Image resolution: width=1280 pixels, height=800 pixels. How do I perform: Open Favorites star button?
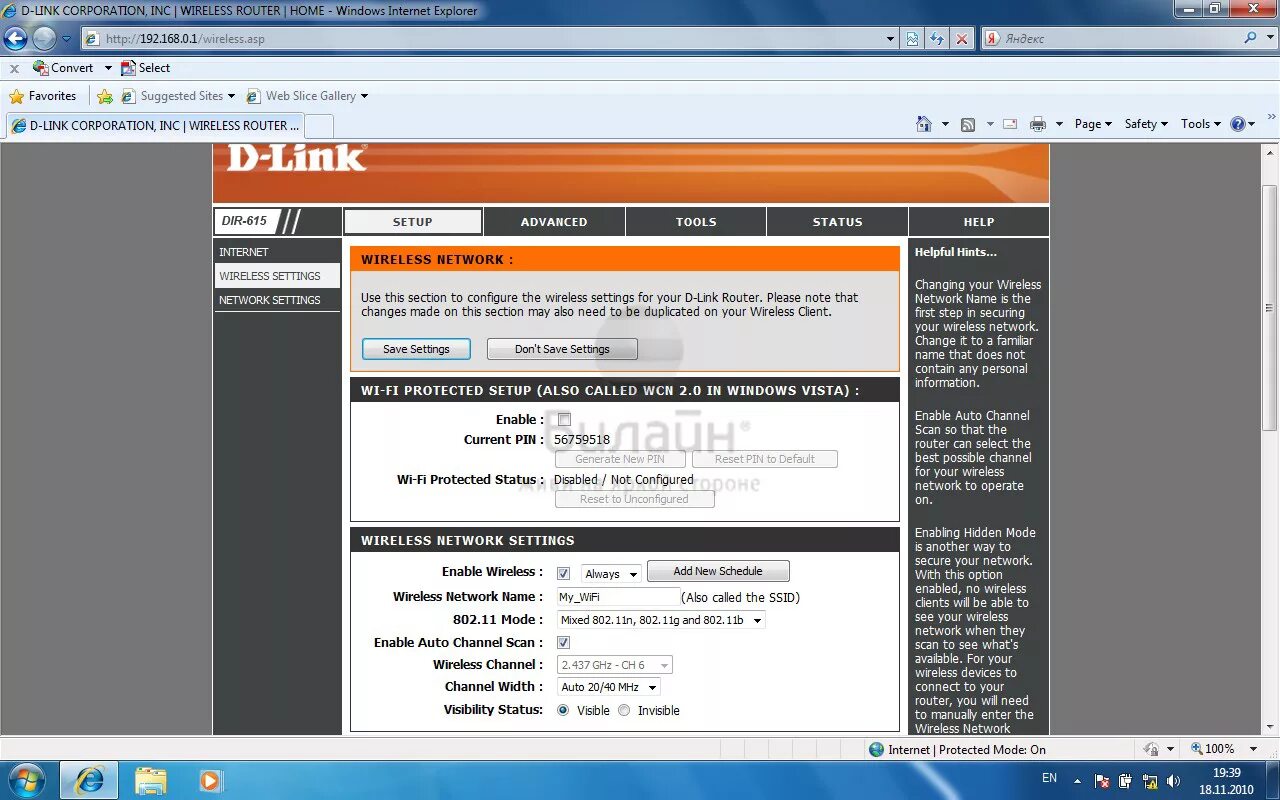coord(42,96)
